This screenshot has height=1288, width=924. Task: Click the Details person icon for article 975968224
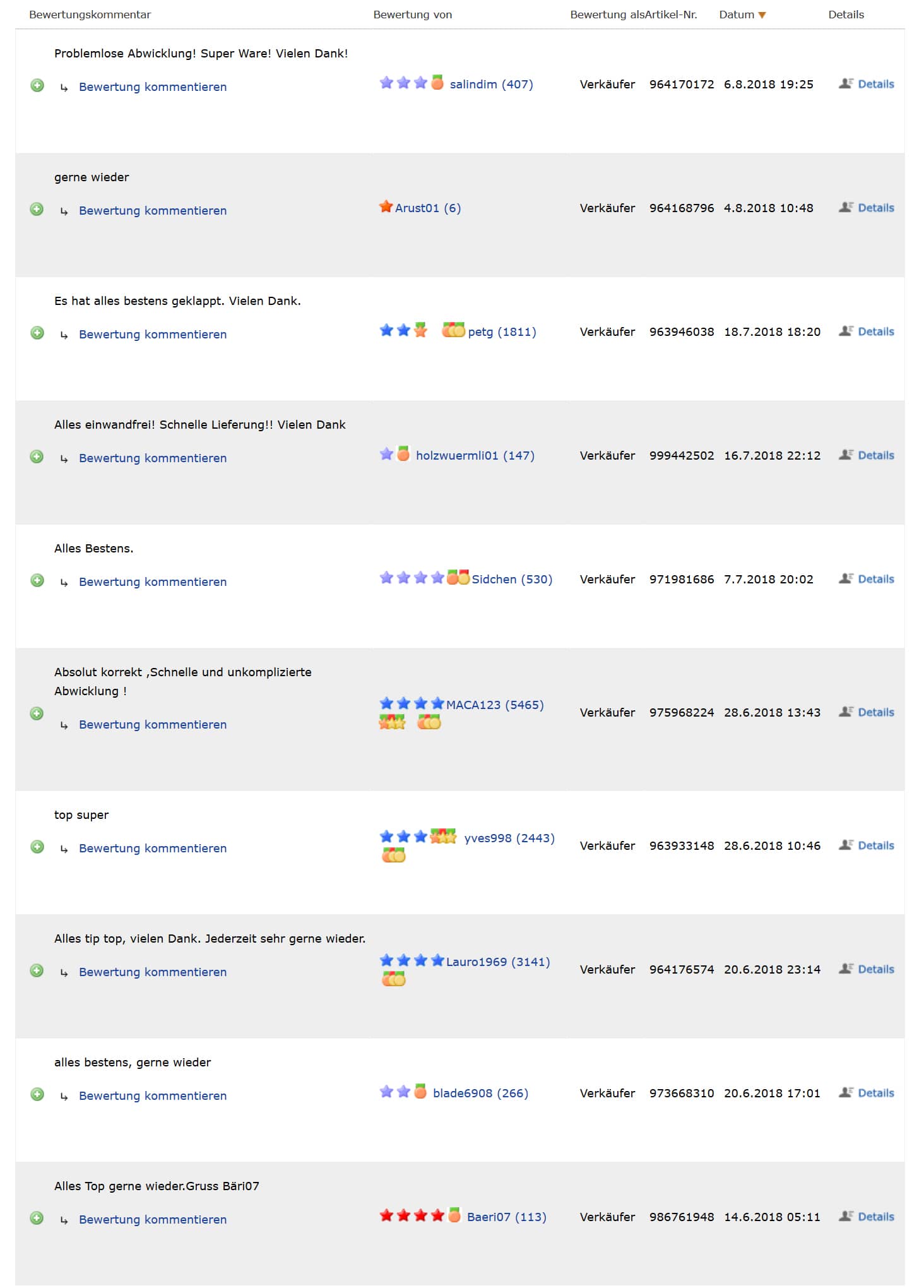coord(846,712)
